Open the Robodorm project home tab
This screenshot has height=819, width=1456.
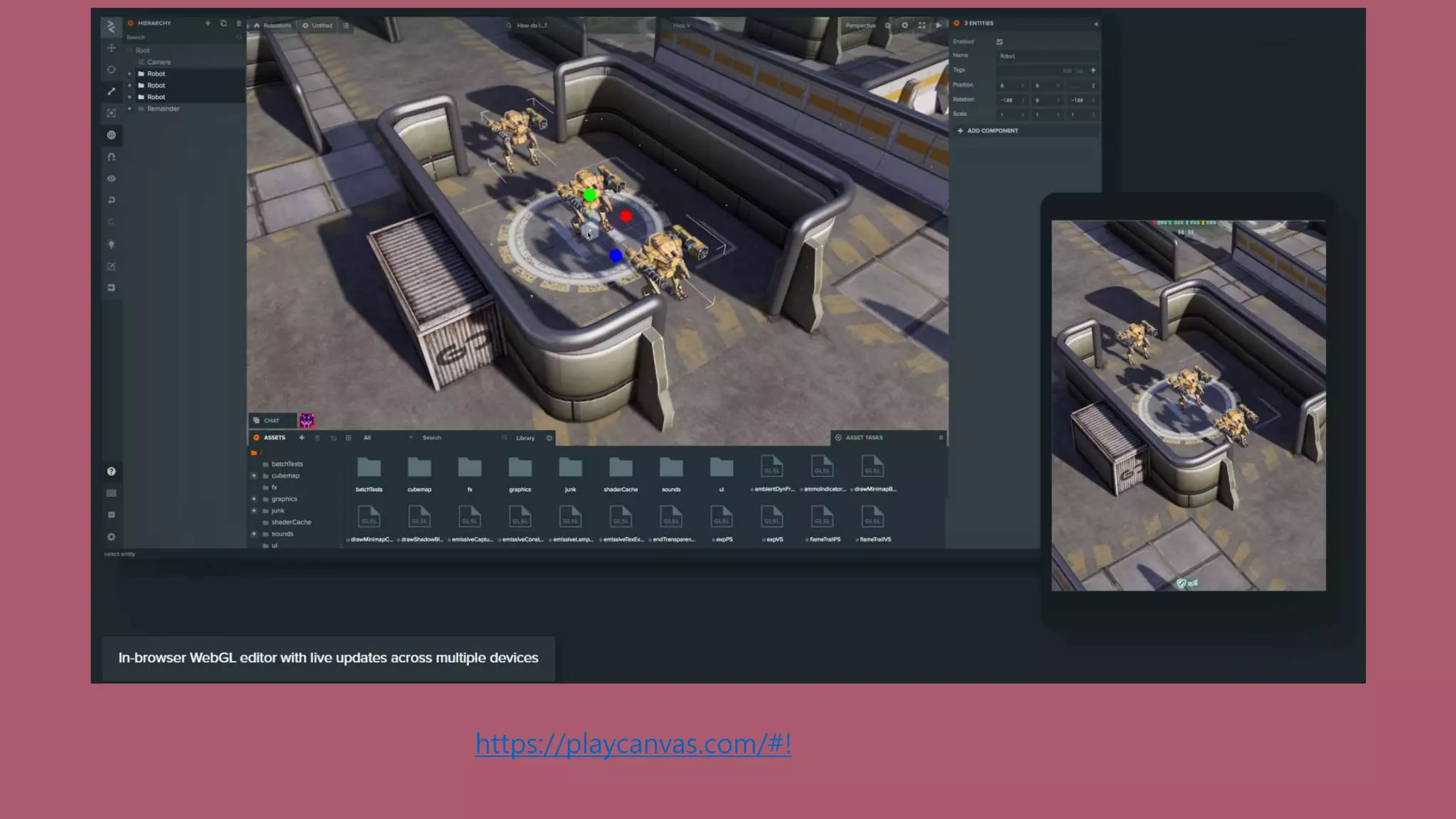(x=272, y=26)
